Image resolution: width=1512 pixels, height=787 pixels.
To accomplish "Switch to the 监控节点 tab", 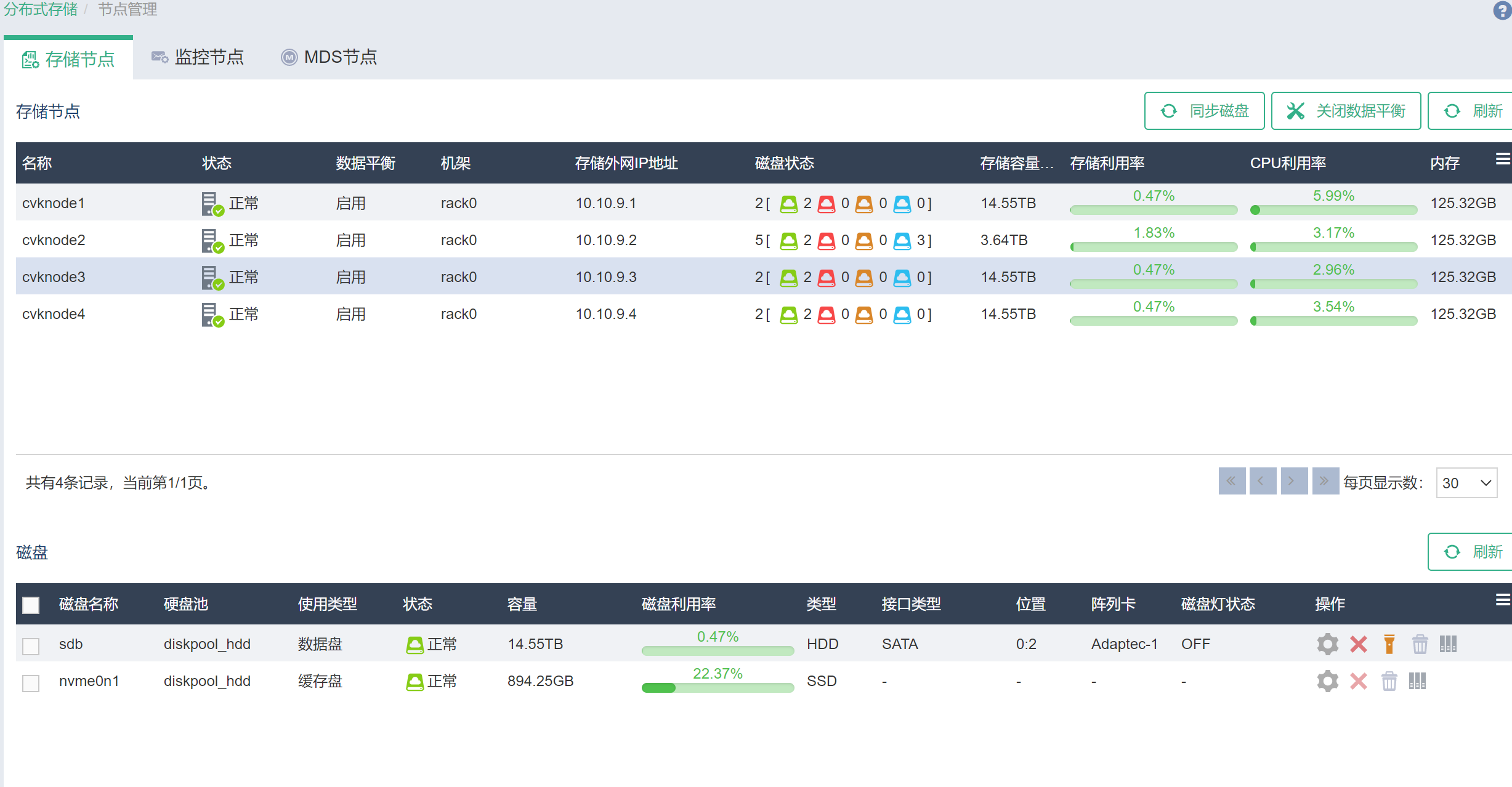I will [x=198, y=57].
